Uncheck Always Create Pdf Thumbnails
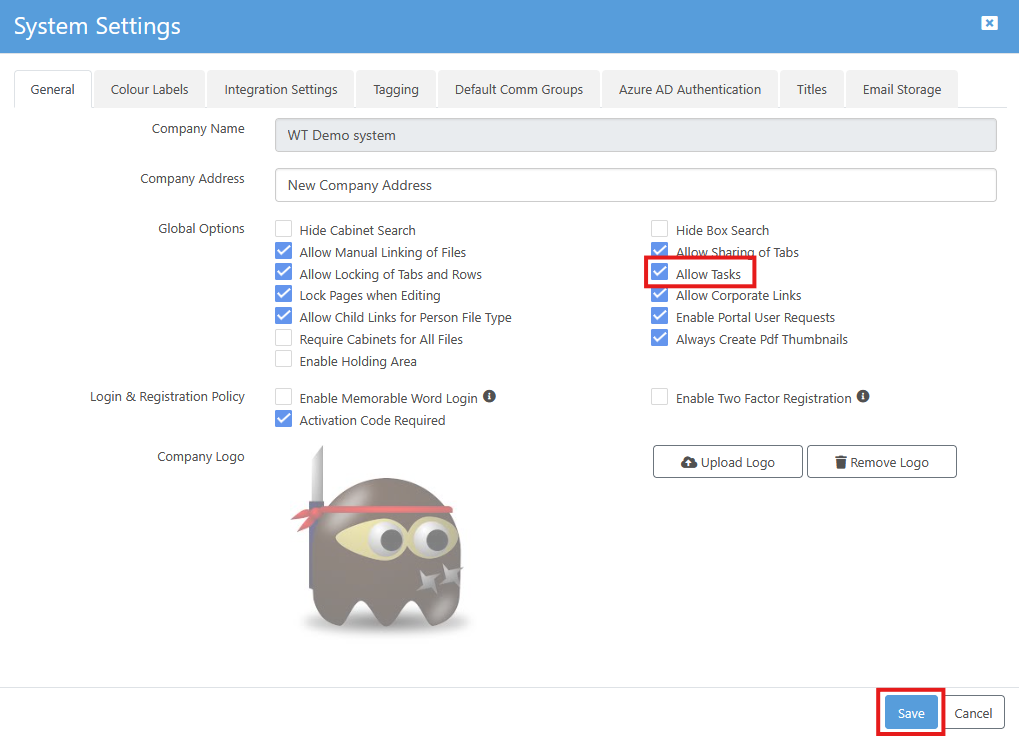 click(x=660, y=338)
